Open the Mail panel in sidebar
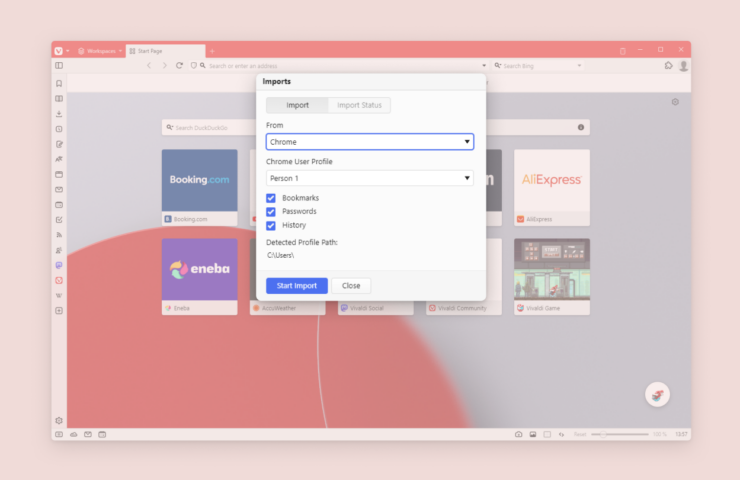The width and height of the screenshot is (740, 480). coord(59,189)
